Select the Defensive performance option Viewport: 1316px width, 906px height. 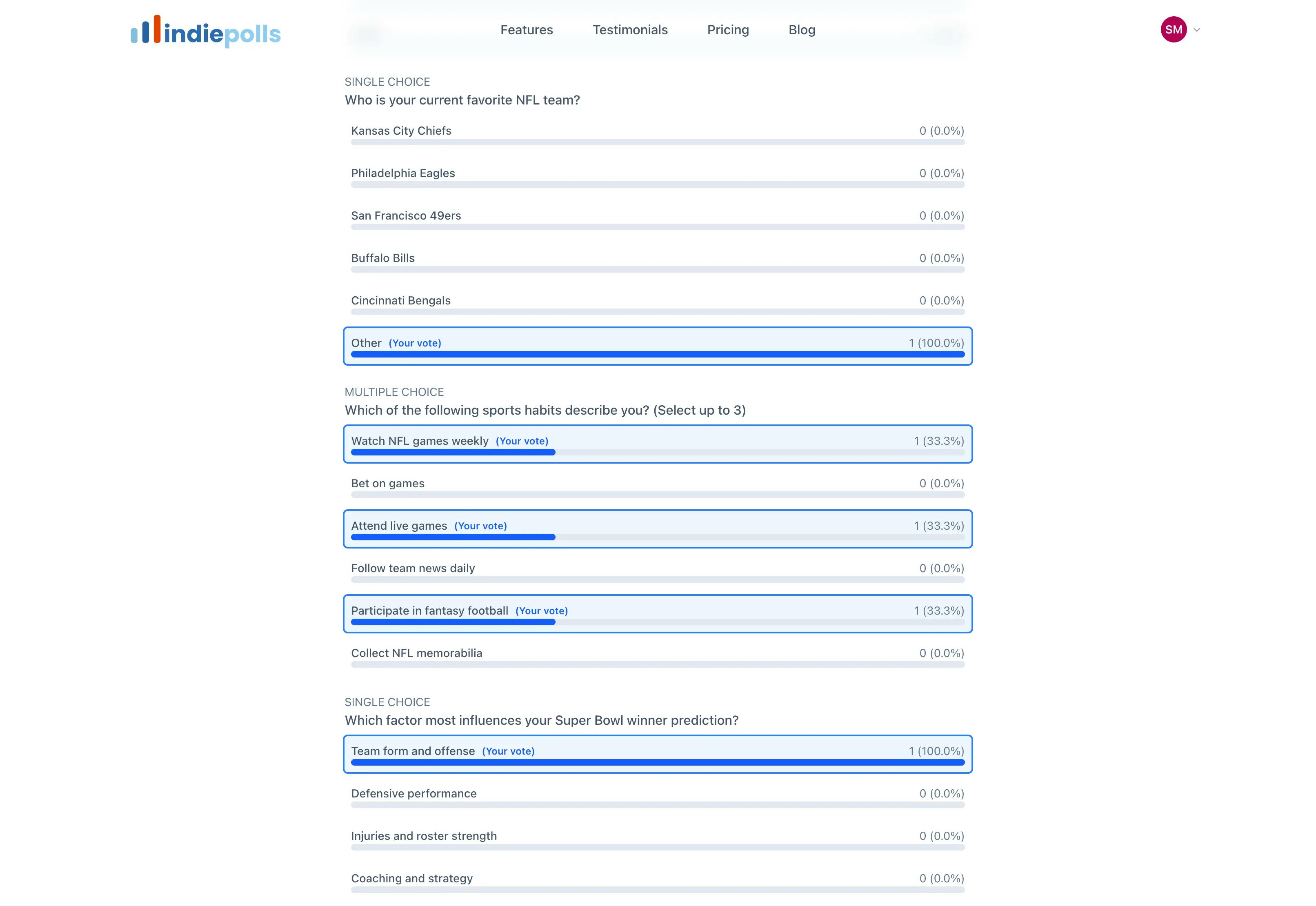point(658,797)
